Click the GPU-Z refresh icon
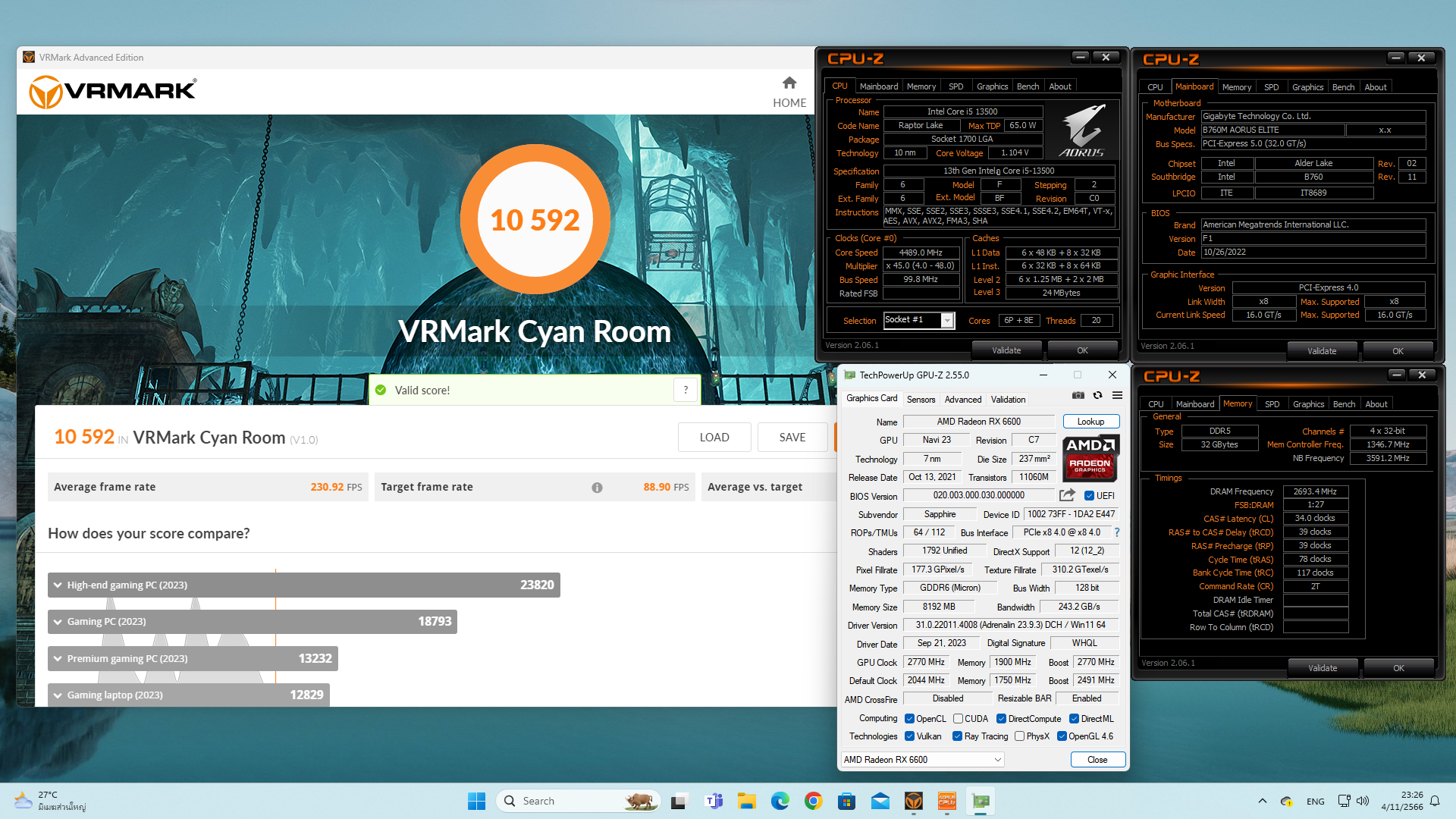 1097,395
